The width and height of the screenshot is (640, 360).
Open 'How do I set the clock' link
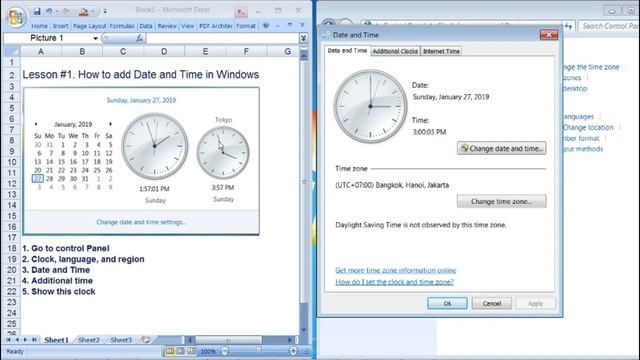pyautogui.click(x=394, y=282)
